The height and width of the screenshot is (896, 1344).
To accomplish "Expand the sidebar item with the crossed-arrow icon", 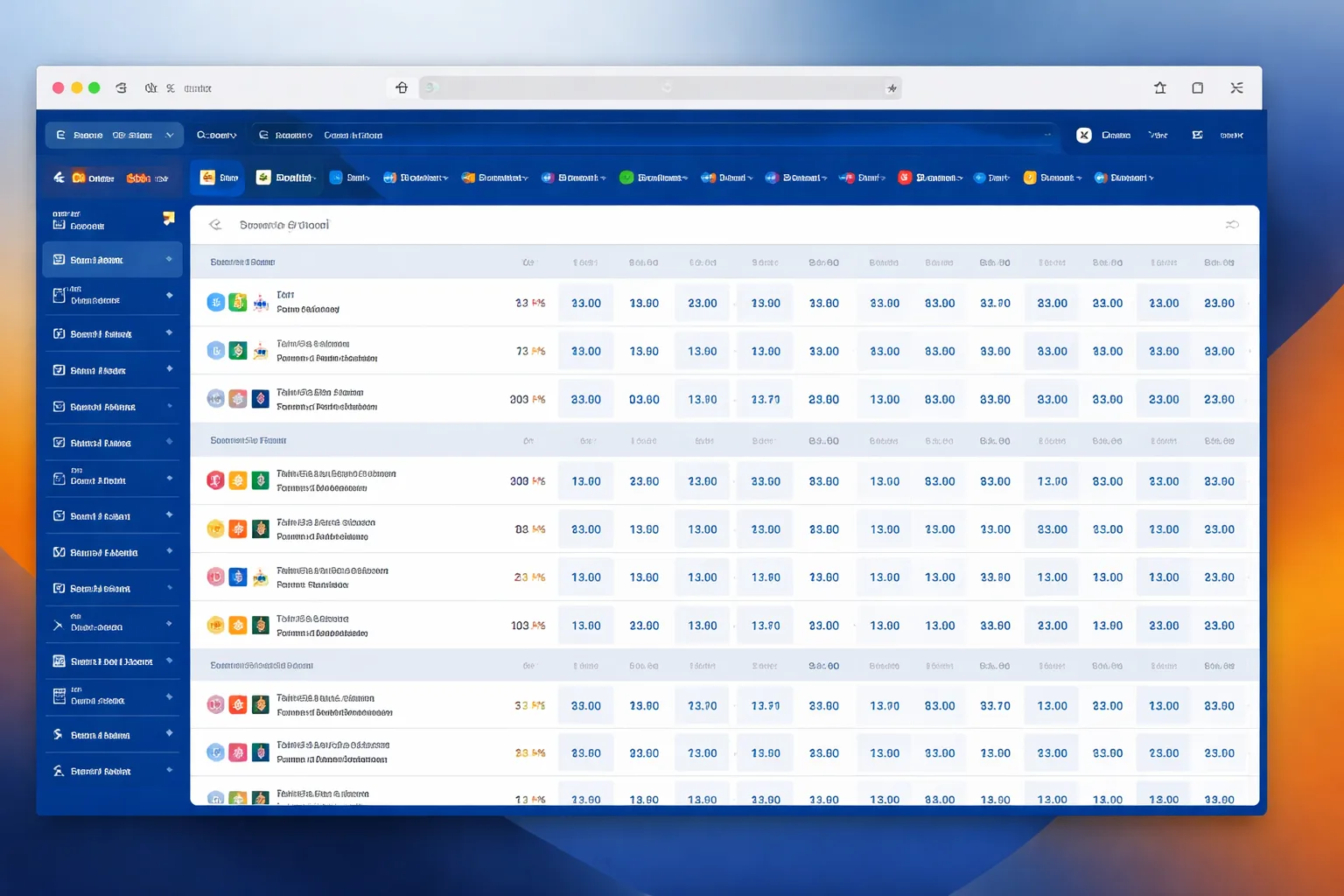I will pos(169,624).
